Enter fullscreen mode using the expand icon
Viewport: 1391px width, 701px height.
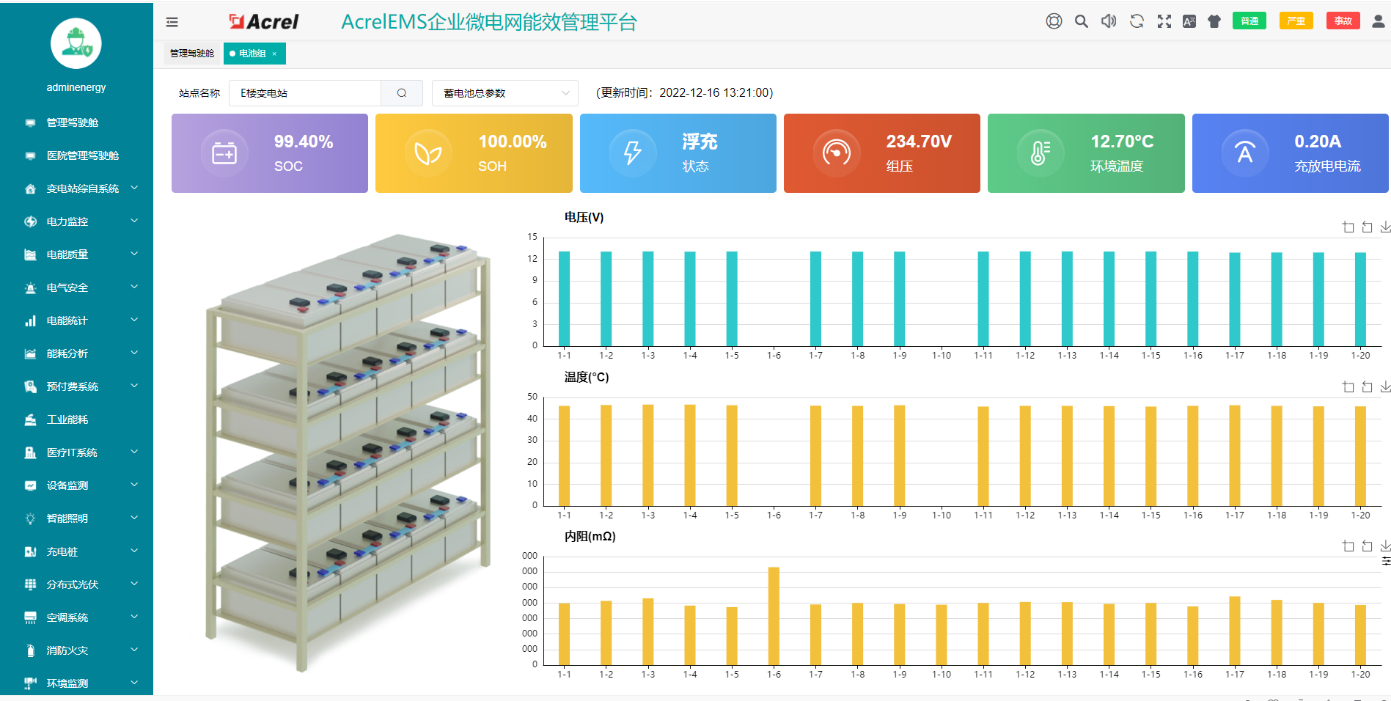[x=1164, y=21]
